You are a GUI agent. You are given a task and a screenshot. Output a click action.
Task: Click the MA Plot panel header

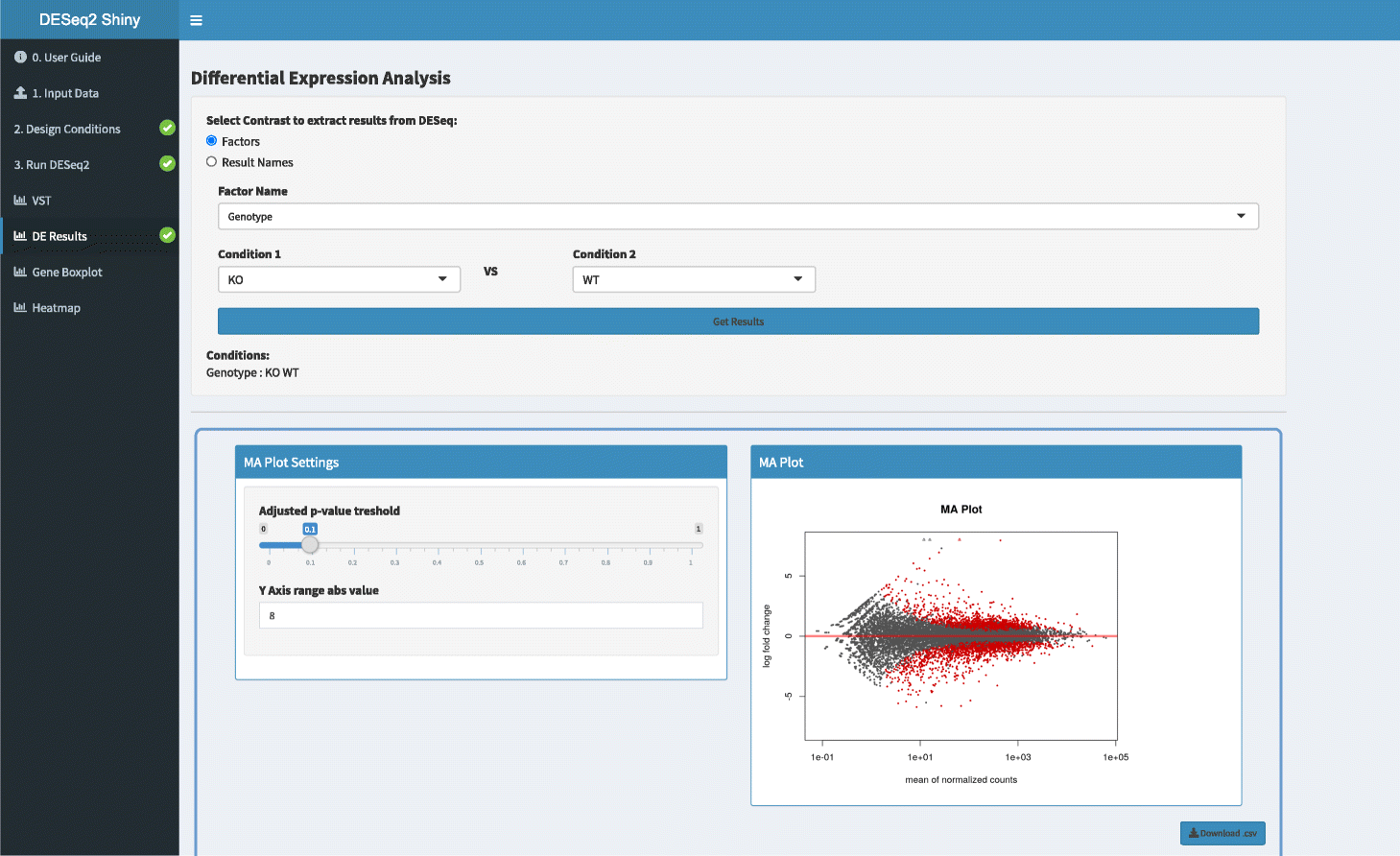(996, 462)
